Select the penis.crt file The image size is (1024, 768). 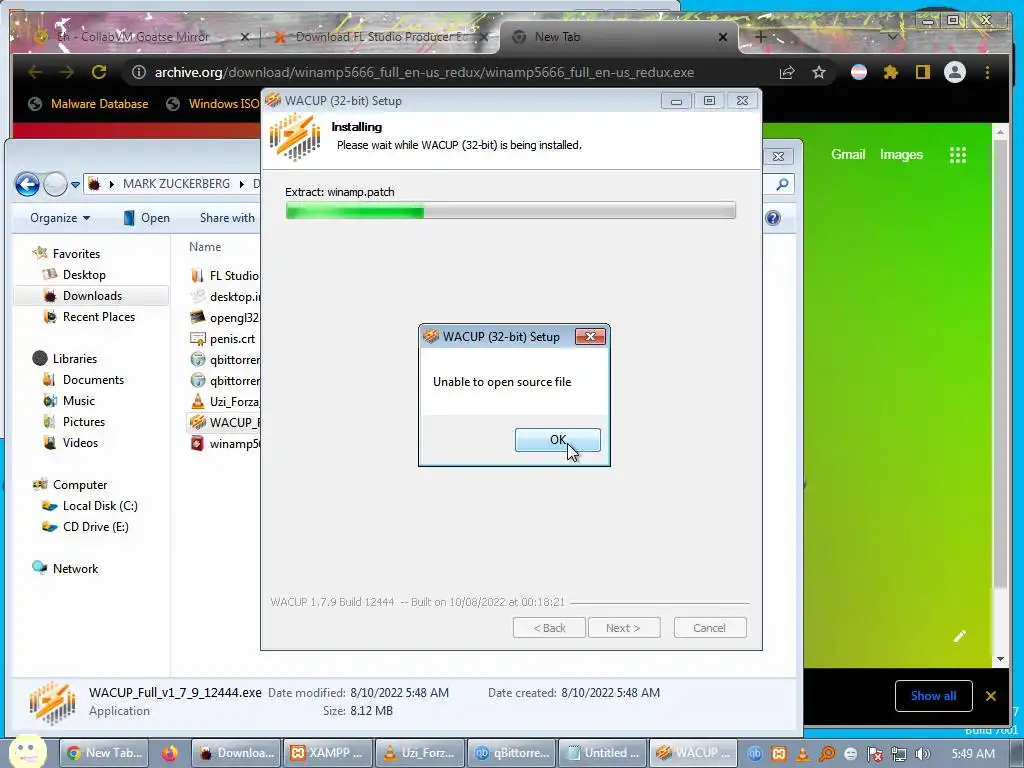(x=223, y=339)
